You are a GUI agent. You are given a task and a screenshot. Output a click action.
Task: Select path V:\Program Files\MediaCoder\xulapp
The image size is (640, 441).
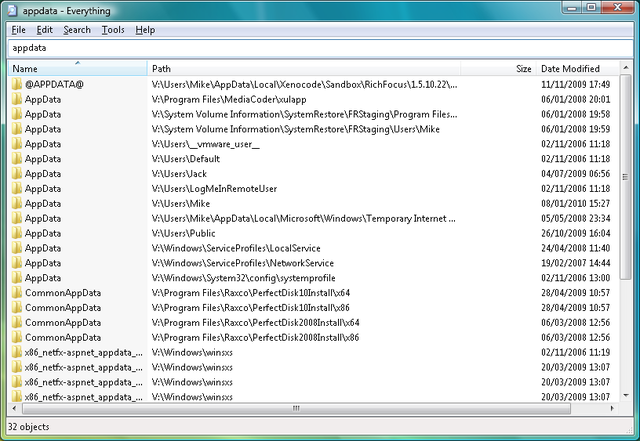click(x=229, y=99)
